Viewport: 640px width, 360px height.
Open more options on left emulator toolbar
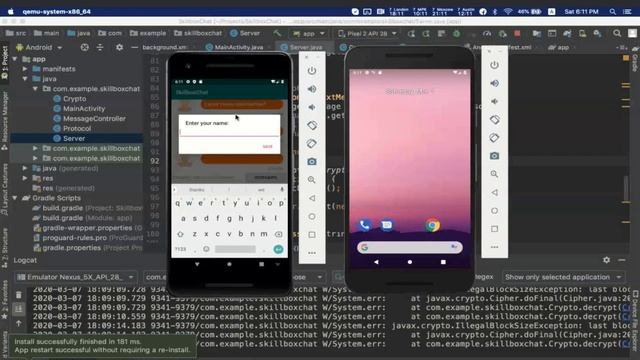(312, 253)
